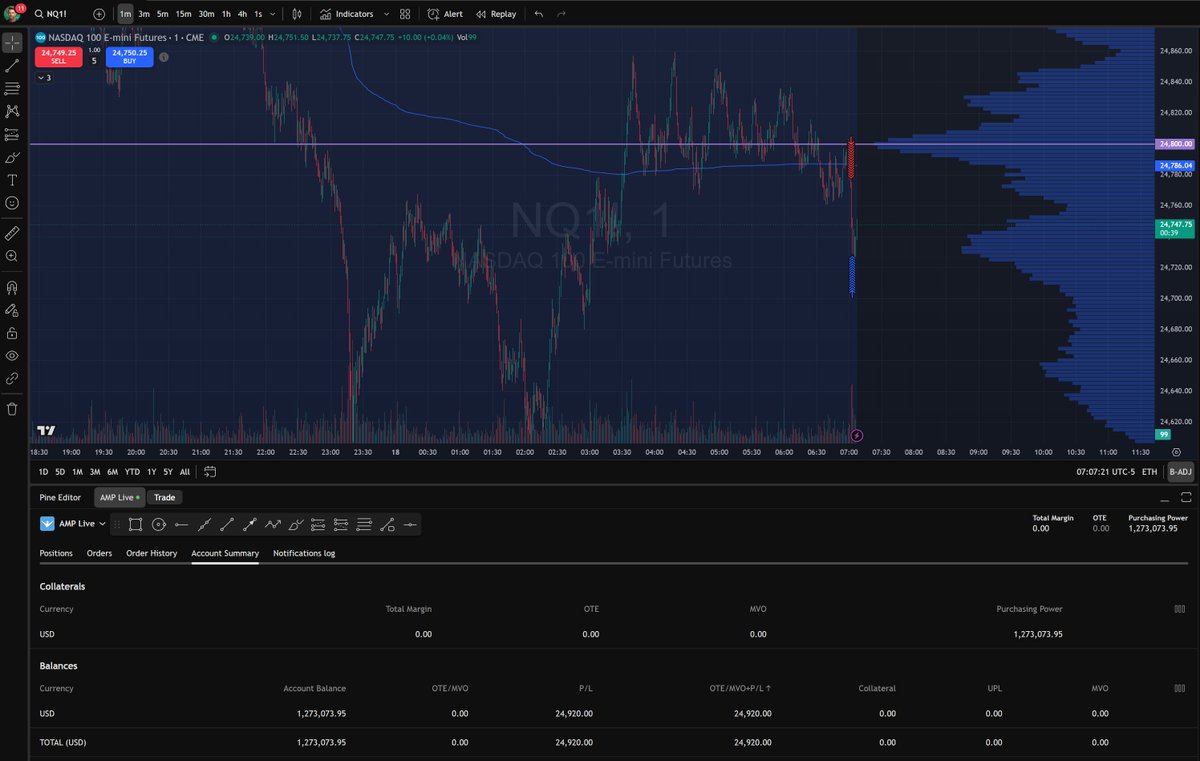Expand the collapsed indicators legend showing 3

point(44,77)
